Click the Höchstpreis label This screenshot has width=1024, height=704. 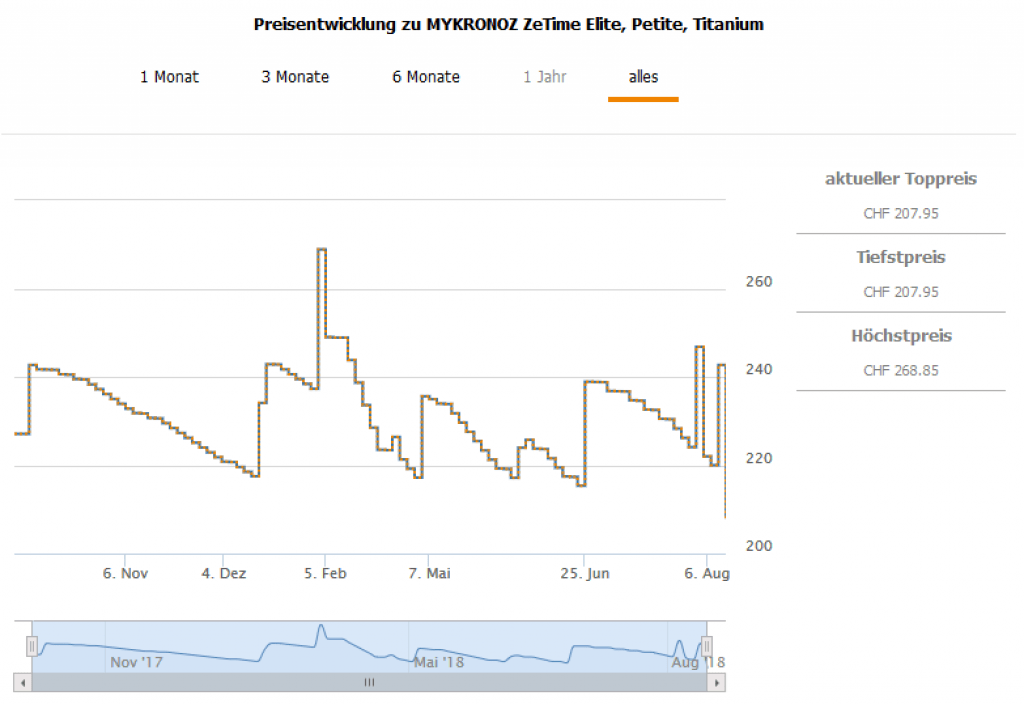[901, 336]
